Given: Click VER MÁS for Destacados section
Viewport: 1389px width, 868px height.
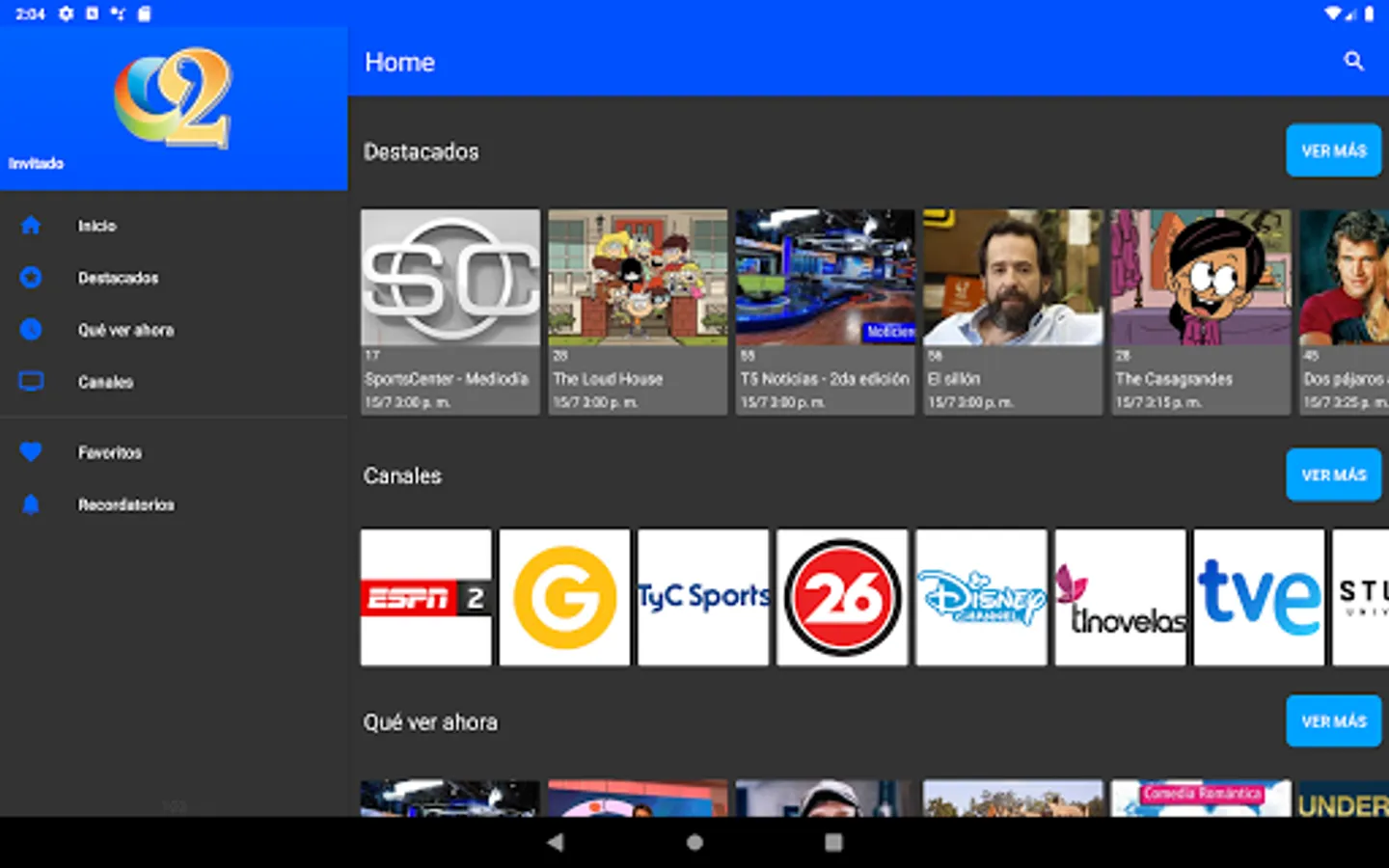Looking at the screenshot, I should click(1333, 150).
